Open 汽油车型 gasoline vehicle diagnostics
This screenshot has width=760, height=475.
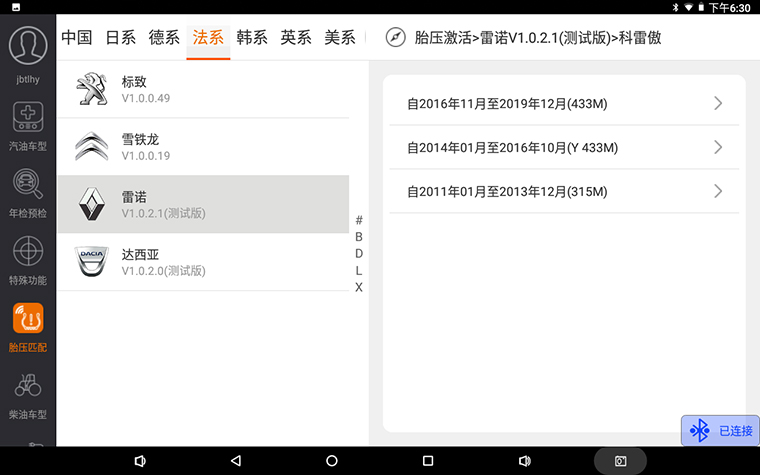[x=28, y=127]
